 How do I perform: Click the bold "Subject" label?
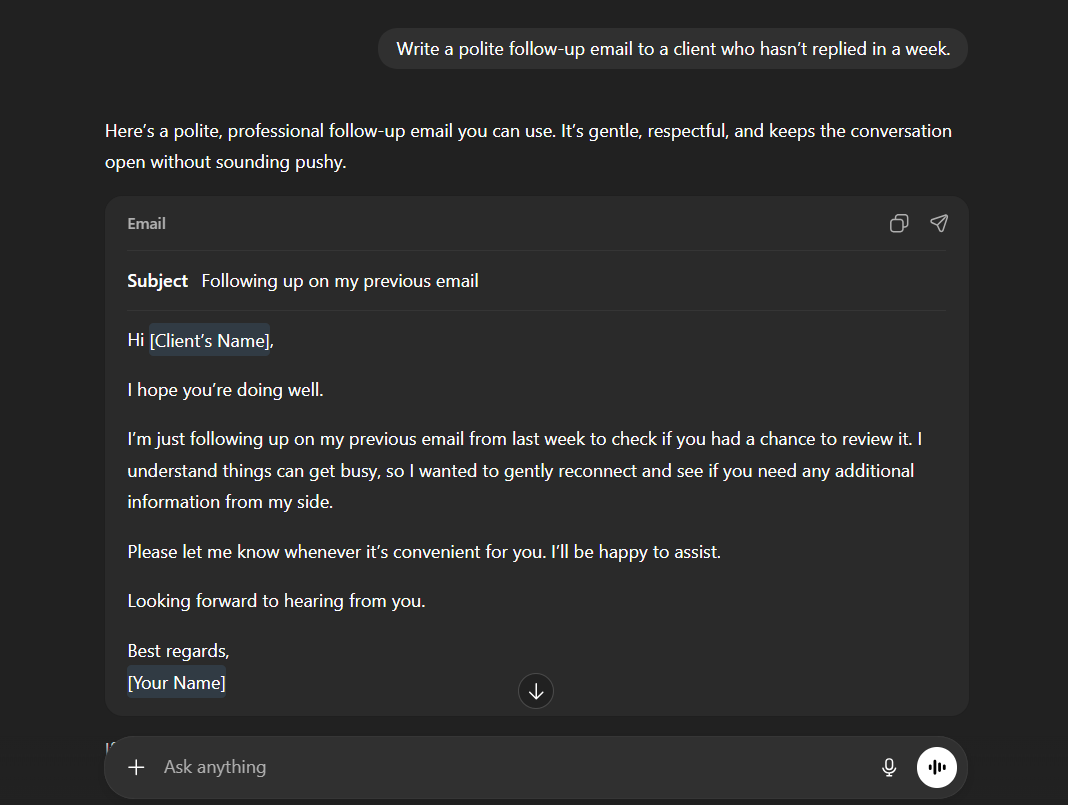[x=158, y=281]
